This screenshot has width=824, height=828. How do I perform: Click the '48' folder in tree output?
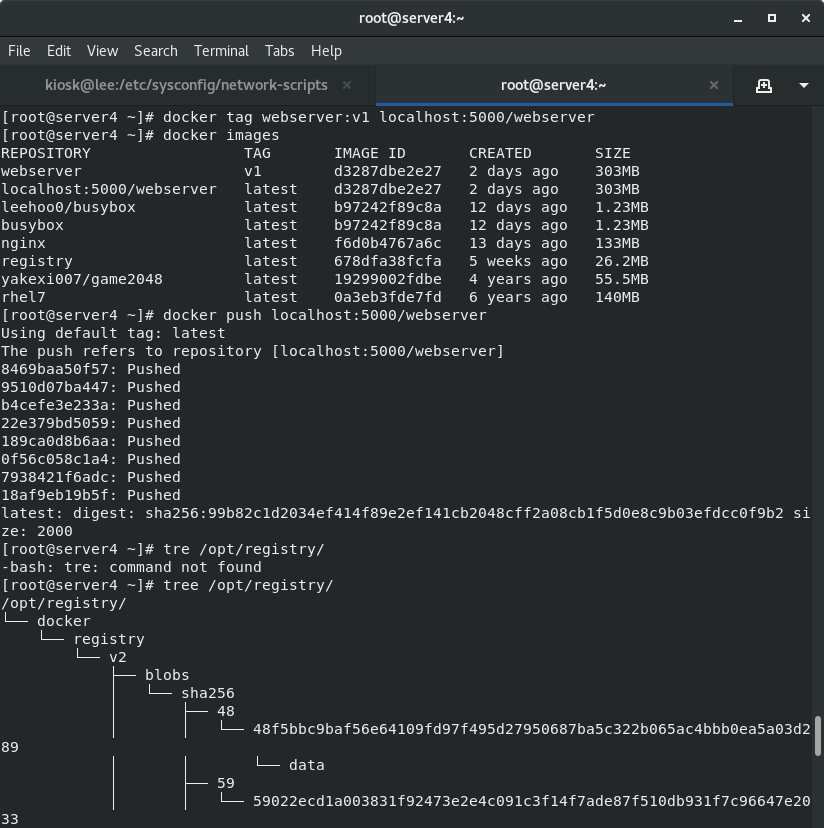tap(226, 711)
